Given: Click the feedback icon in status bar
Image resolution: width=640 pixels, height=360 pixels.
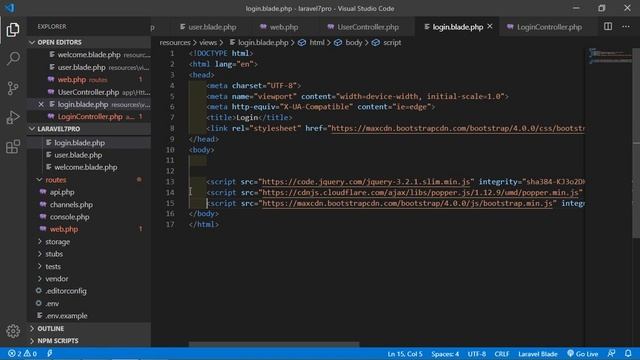Looking at the screenshot, I should tap(611, 353).
